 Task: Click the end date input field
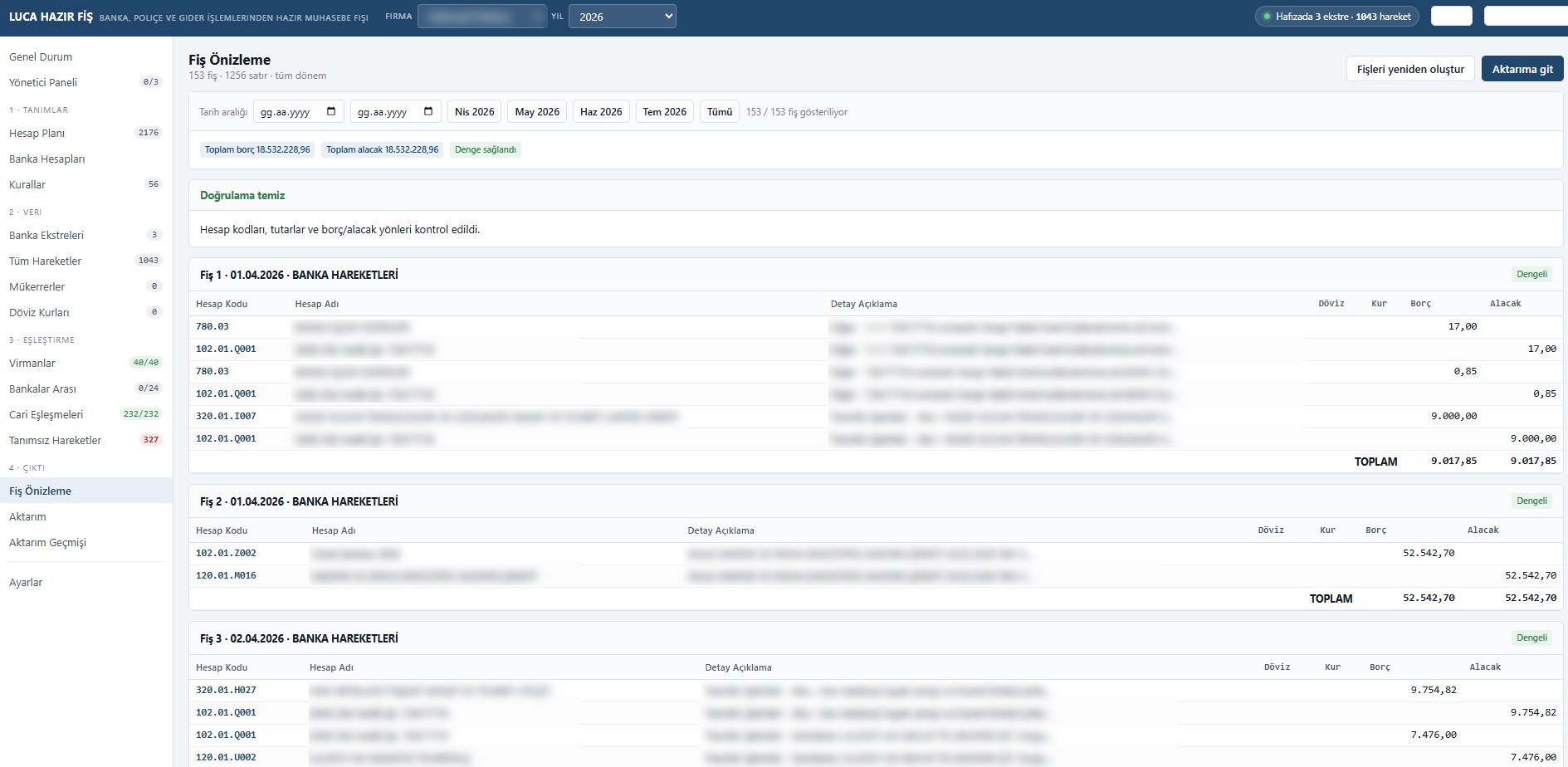coord(396,111)
